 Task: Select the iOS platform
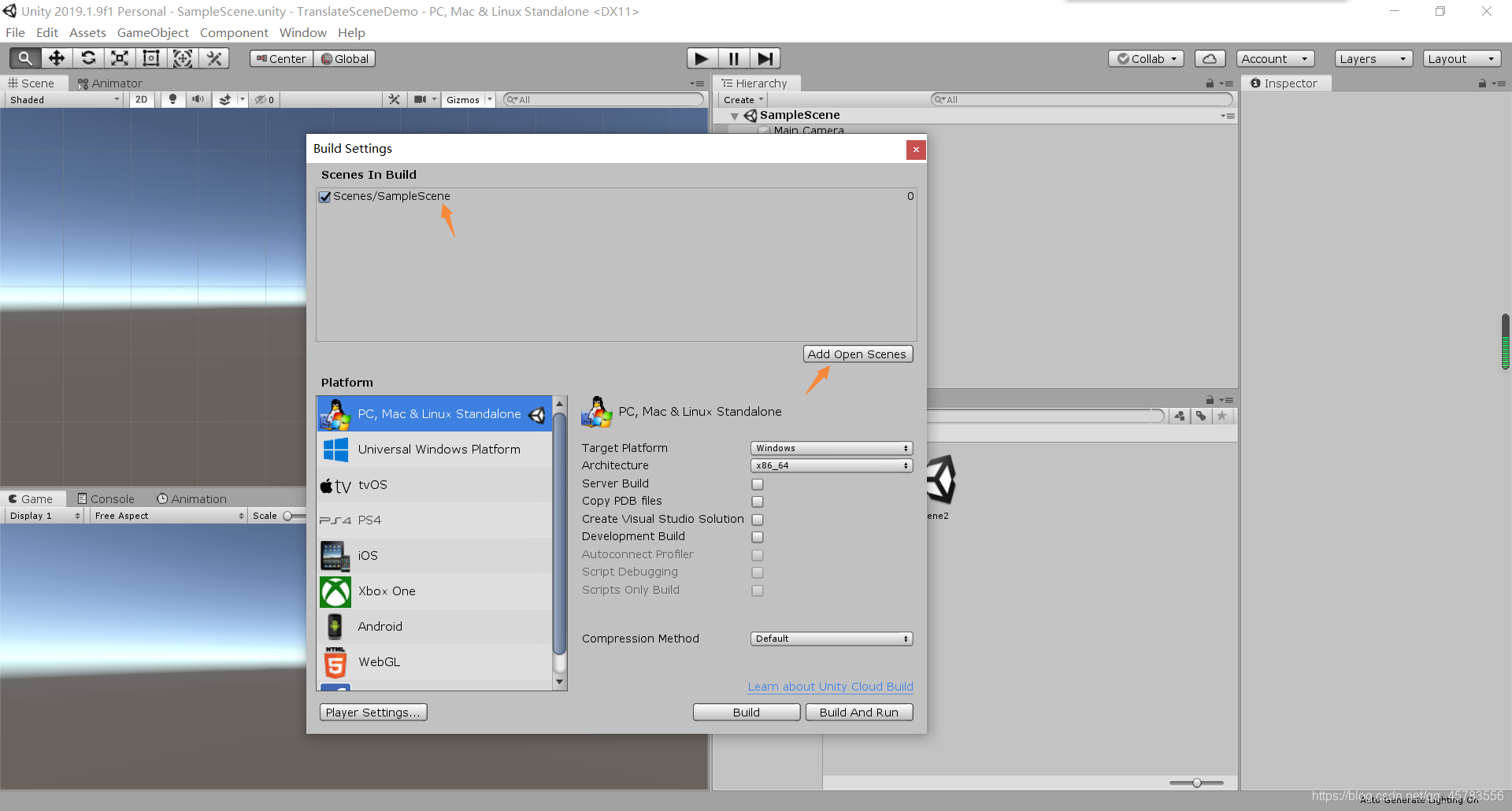pyautogui.click(x=435, y=556)
